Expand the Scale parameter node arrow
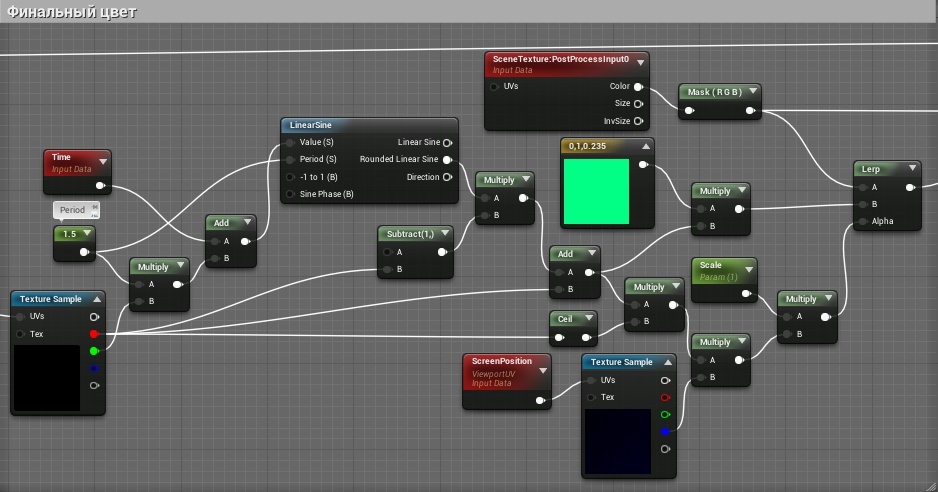This screenshot has width=938, height=492. click(748, 270)
